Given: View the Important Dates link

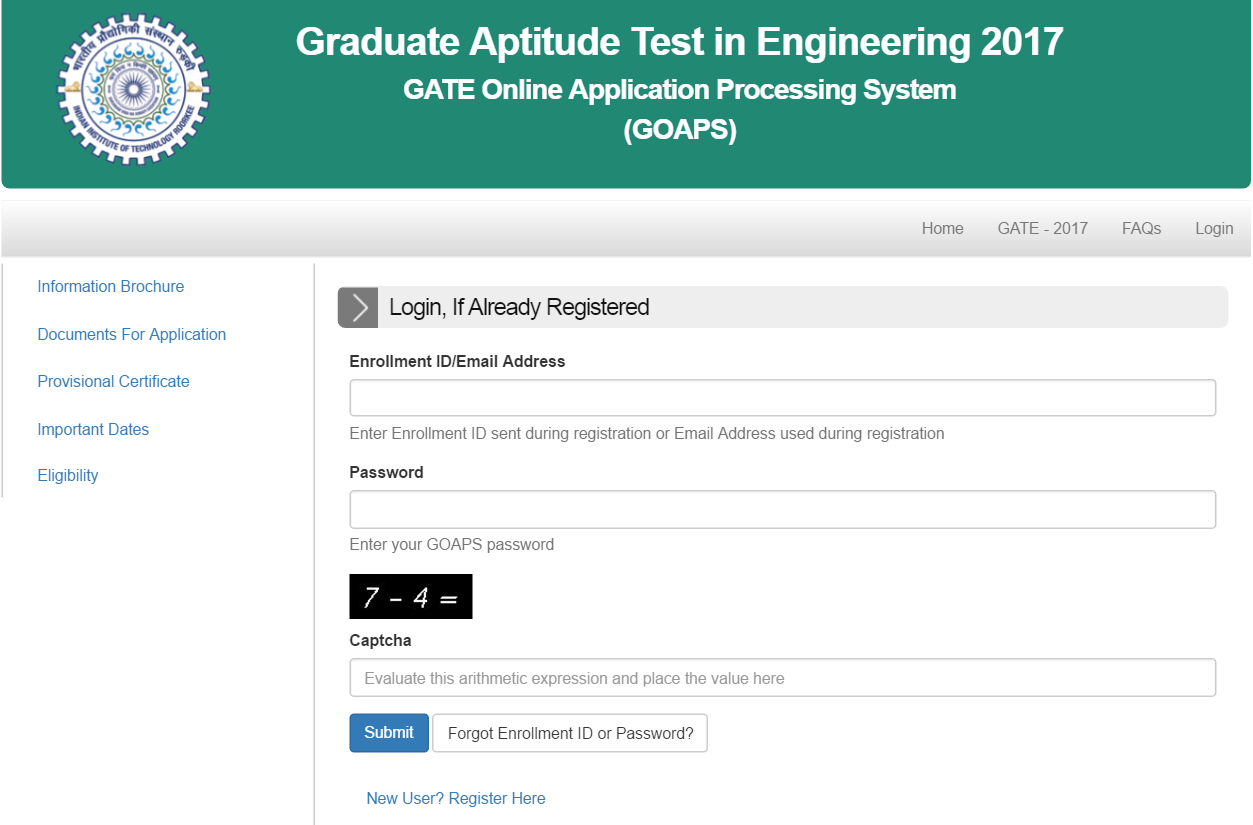Looking at the screenshot, I should point(93,429).
